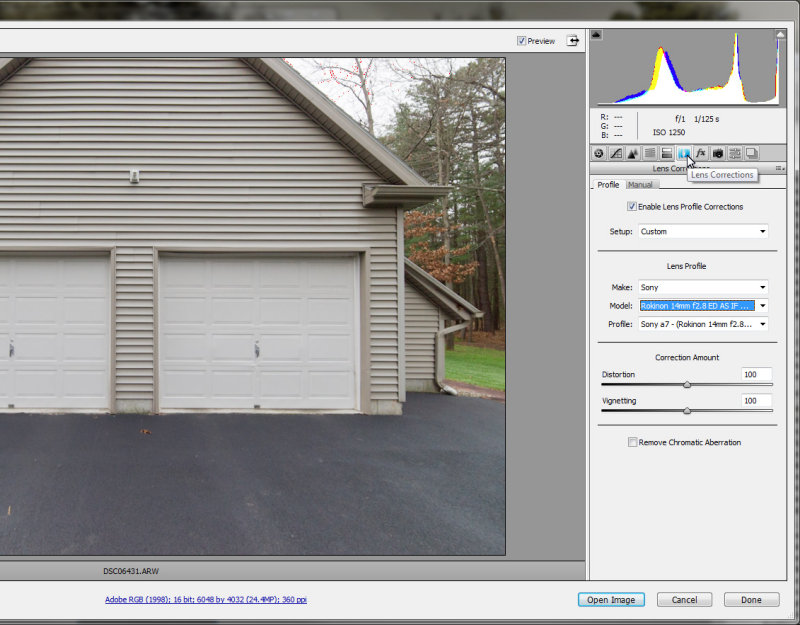Open the Presets panel icon
The width and height of the screenshot is (800, 625).
click(x=735, y=153)
